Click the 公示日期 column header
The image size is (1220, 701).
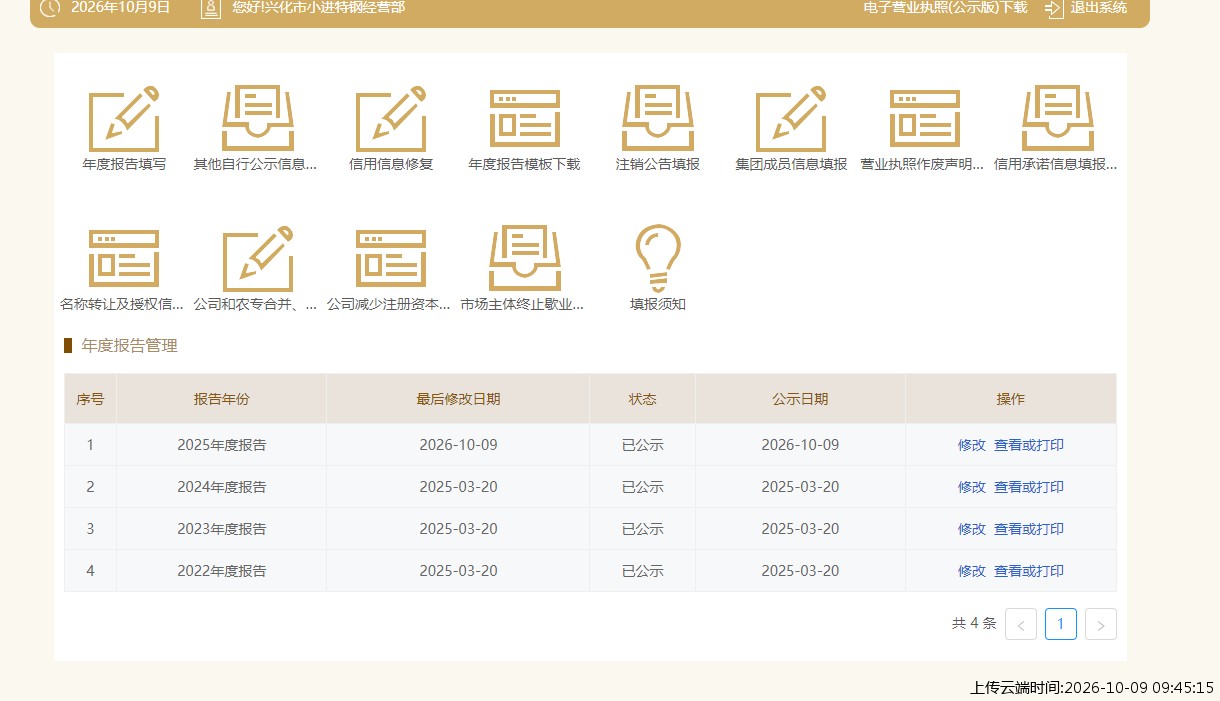[x=800, y=399]
